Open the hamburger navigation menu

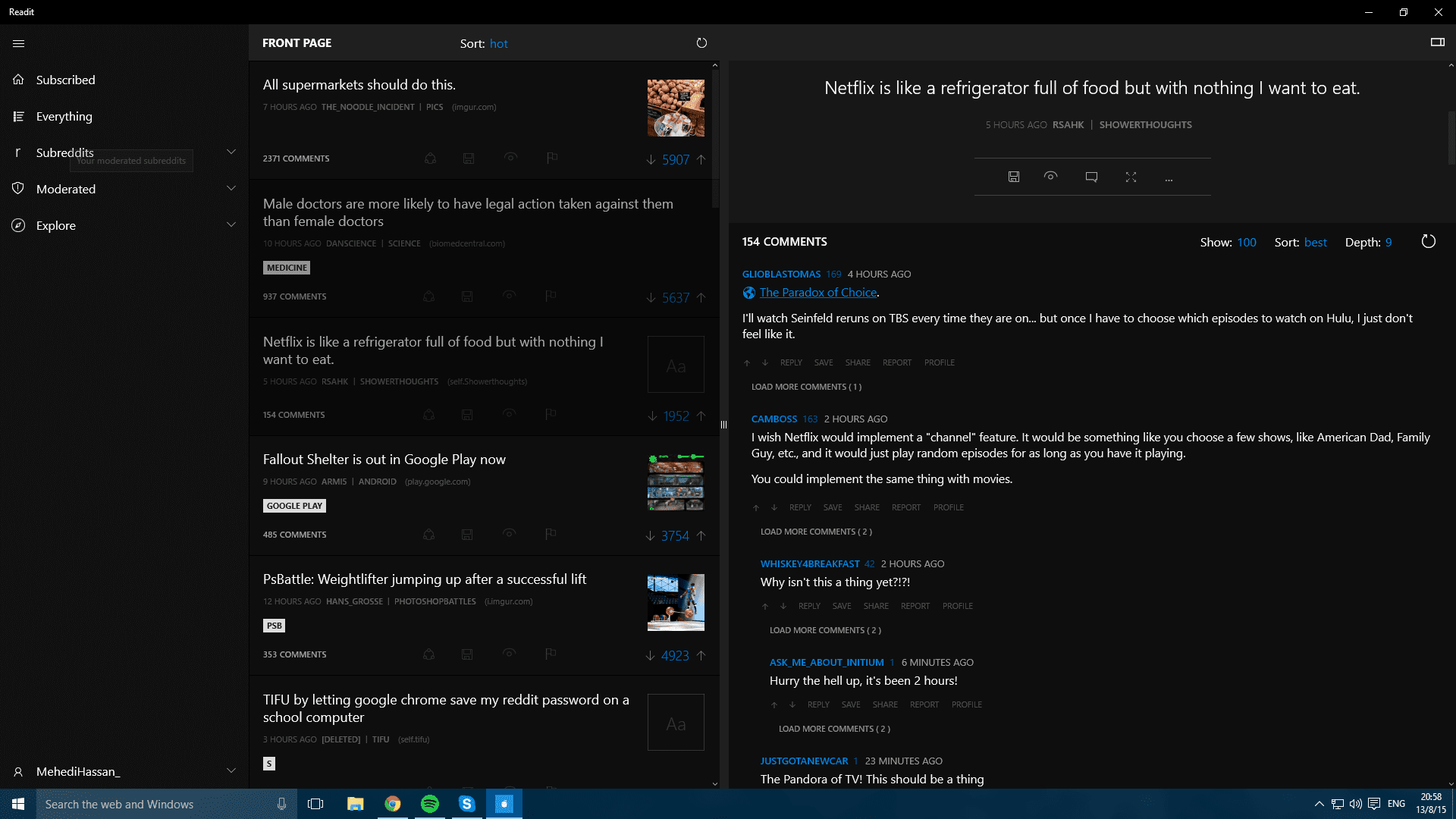coord(19,43)
